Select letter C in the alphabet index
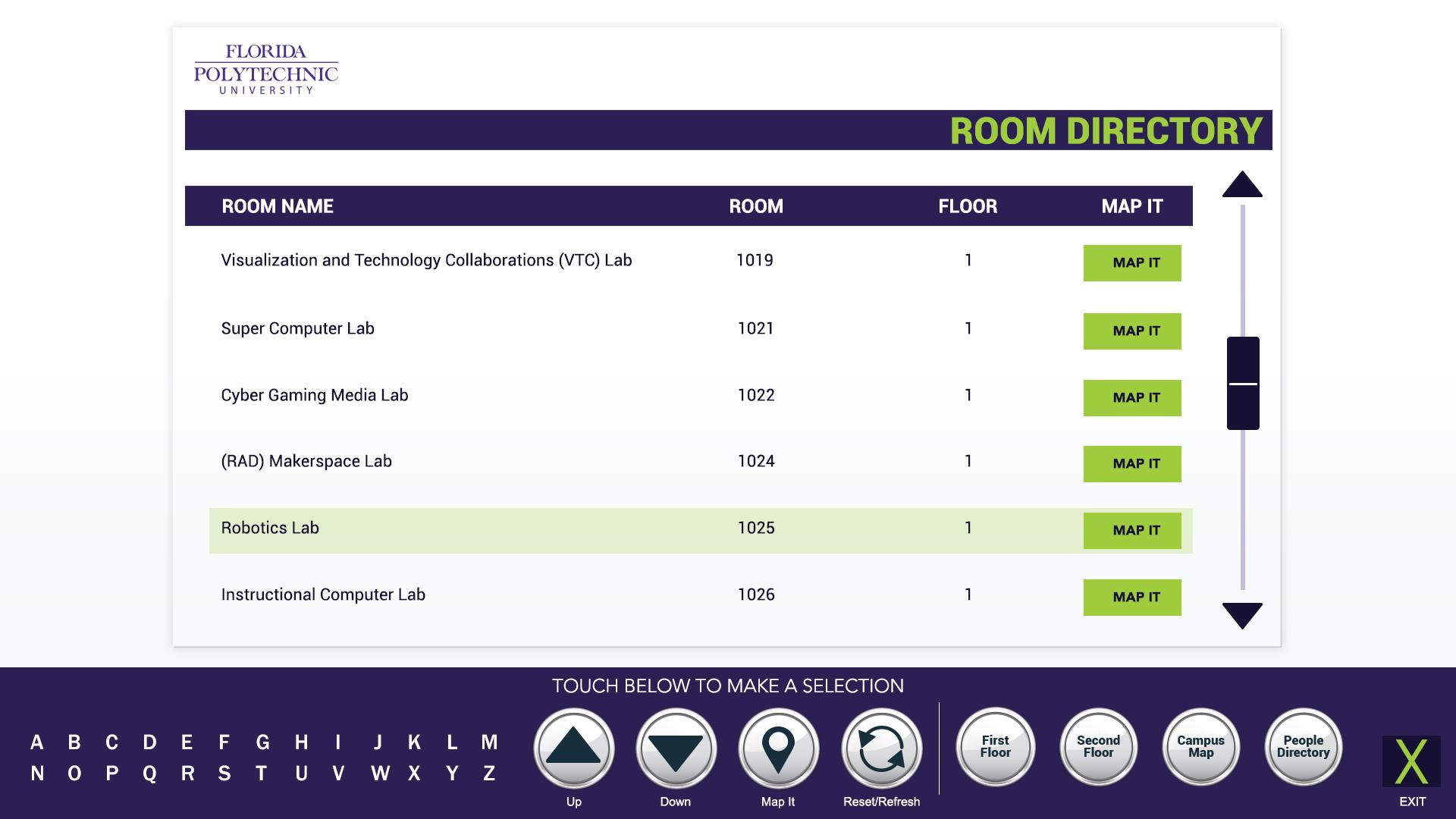The image size is (1456, 819). pos(111,742)
